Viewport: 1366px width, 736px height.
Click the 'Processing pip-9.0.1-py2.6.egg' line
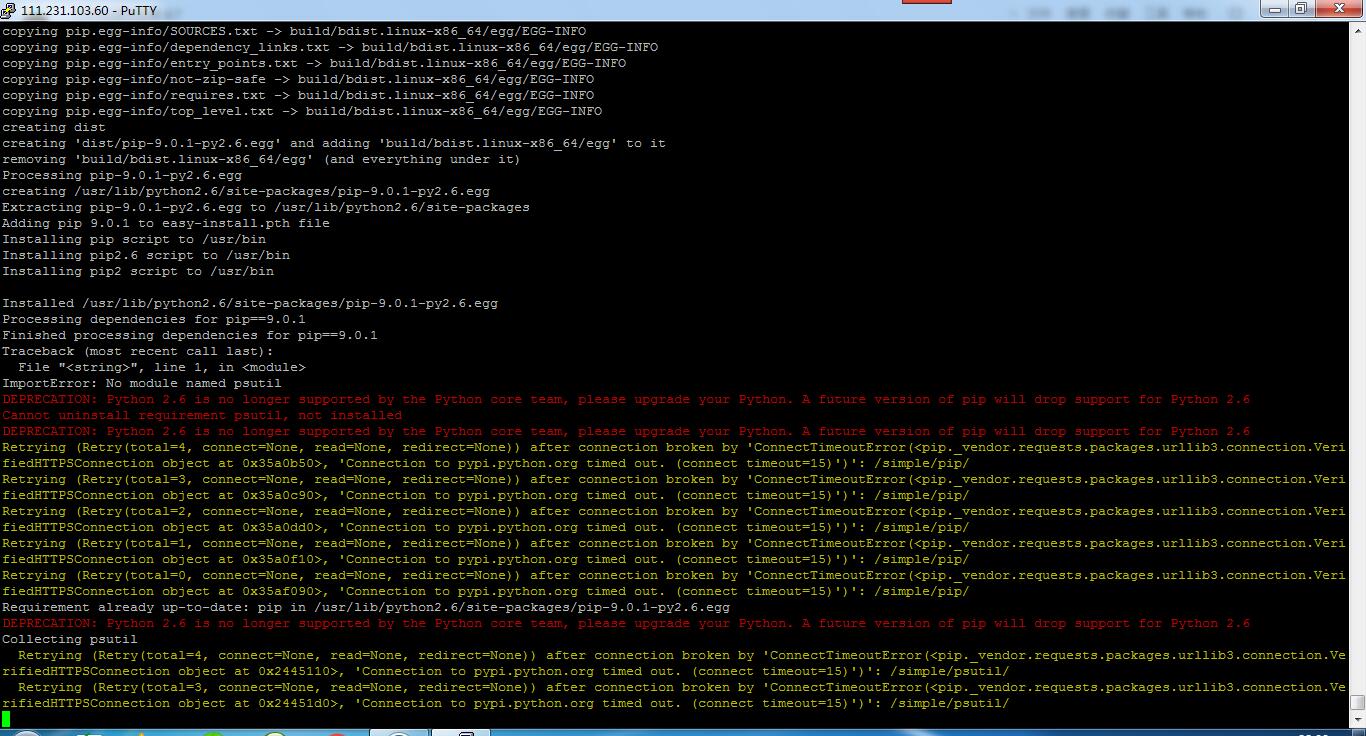(x=122, y=175)
